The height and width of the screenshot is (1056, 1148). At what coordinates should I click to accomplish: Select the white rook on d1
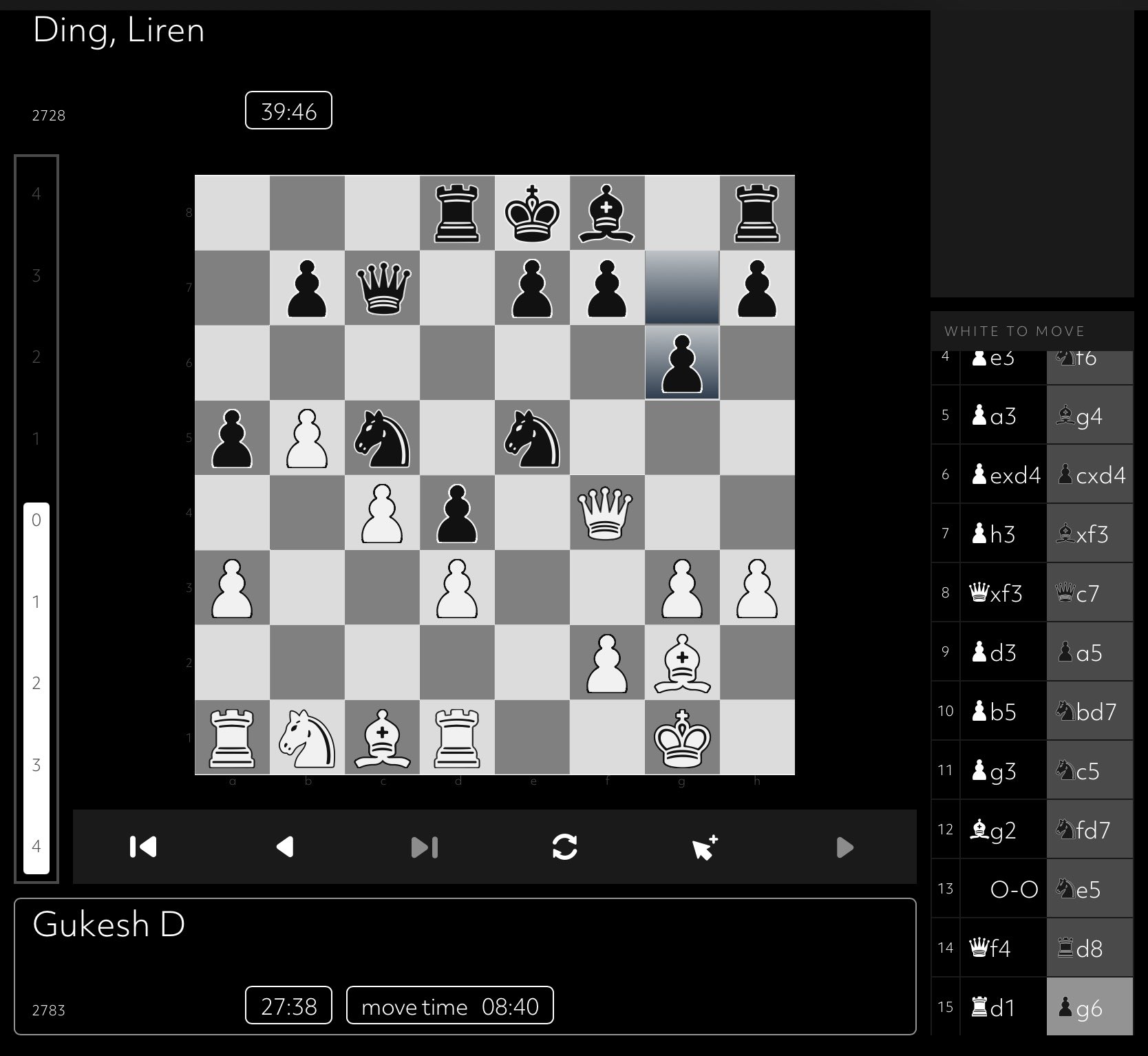pos(457,738)
